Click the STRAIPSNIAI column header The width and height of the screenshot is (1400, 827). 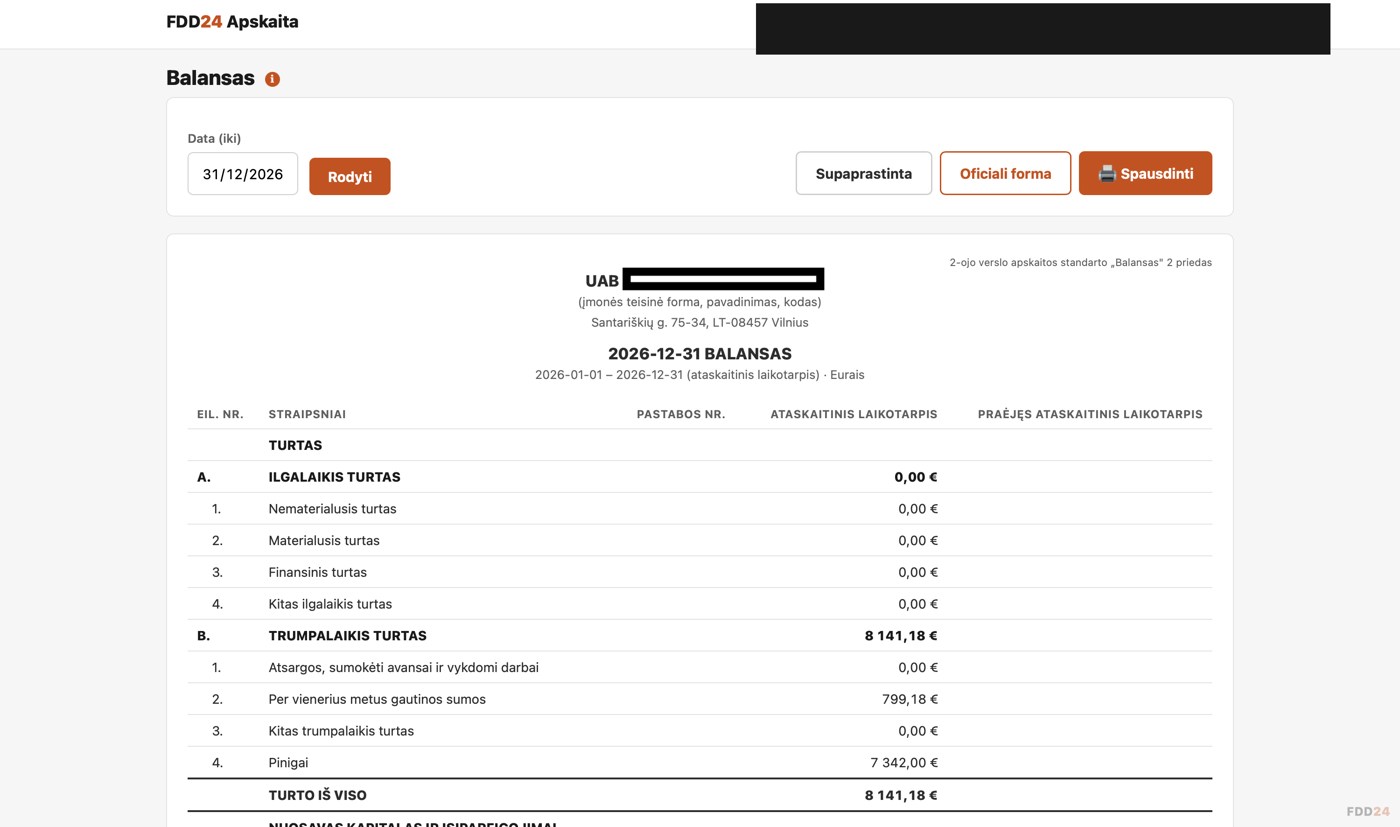coord(307,414)
